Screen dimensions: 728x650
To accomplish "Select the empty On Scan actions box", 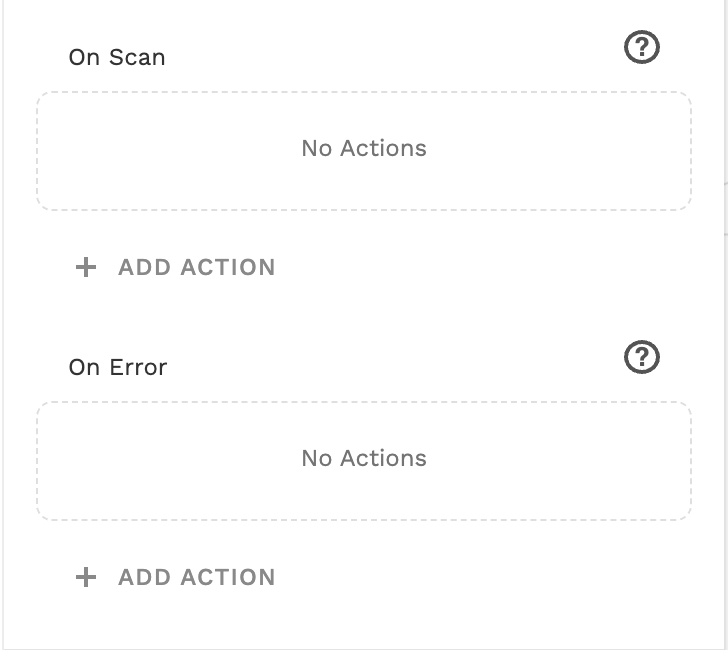I will tap(364, 151).
